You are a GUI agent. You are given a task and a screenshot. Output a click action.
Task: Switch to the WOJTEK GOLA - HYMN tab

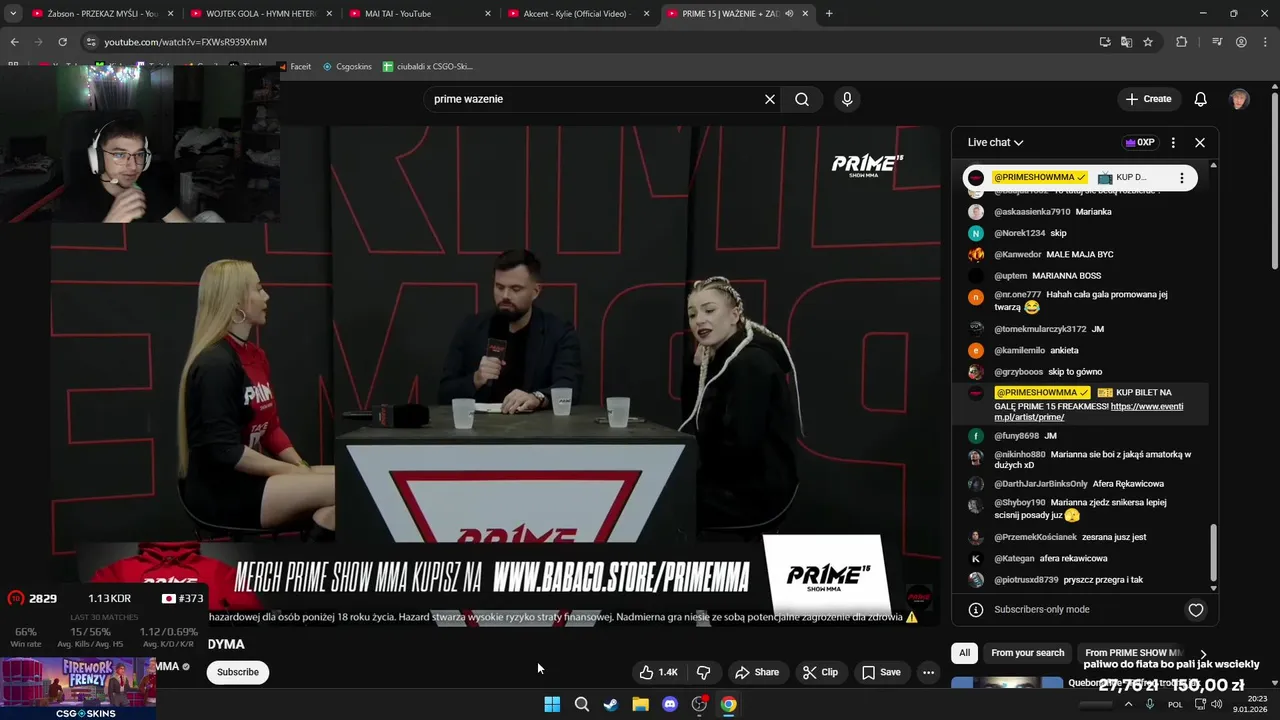click(x=260, y=14)
